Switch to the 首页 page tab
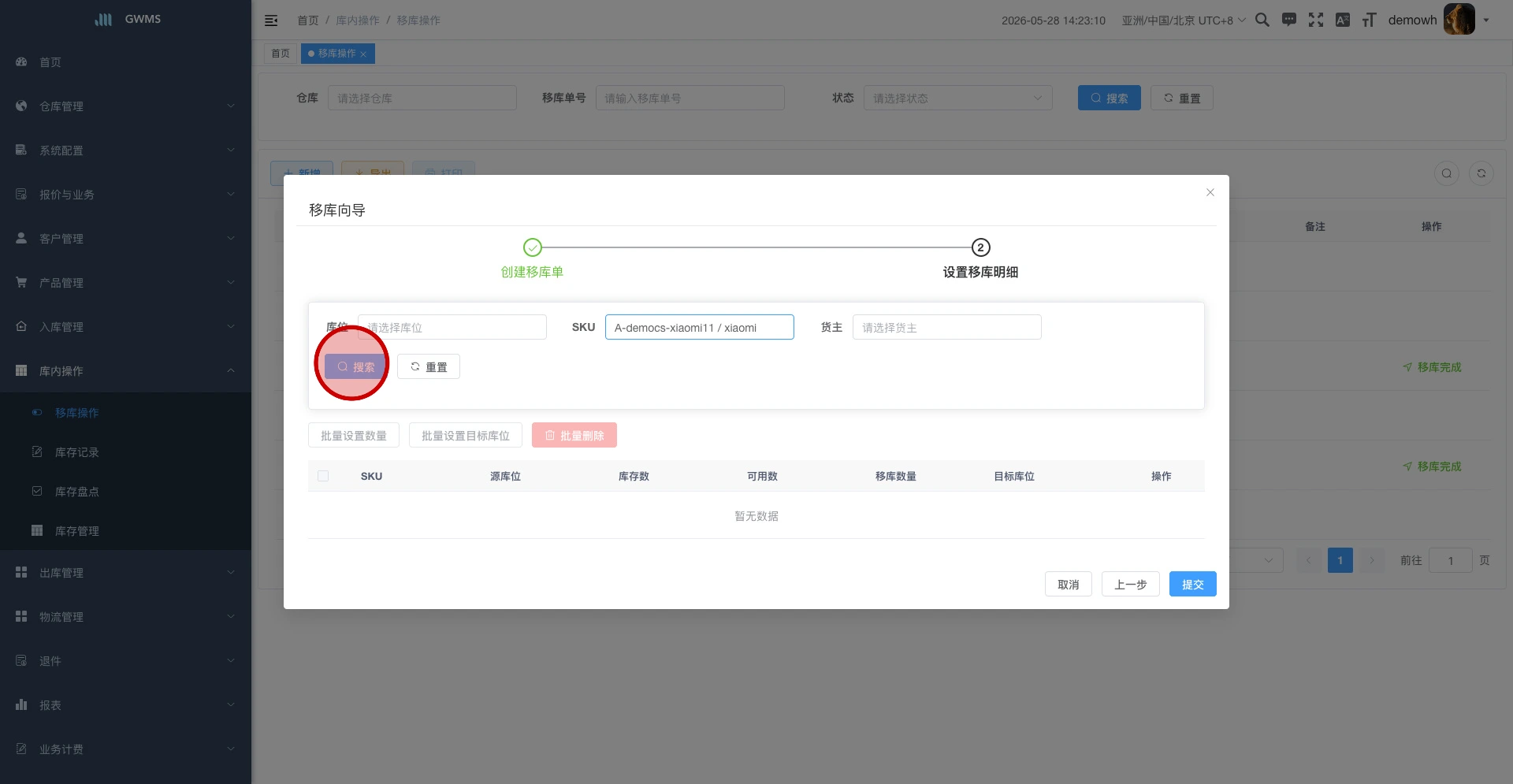1513x784 pixels. [x=281, y=54]
